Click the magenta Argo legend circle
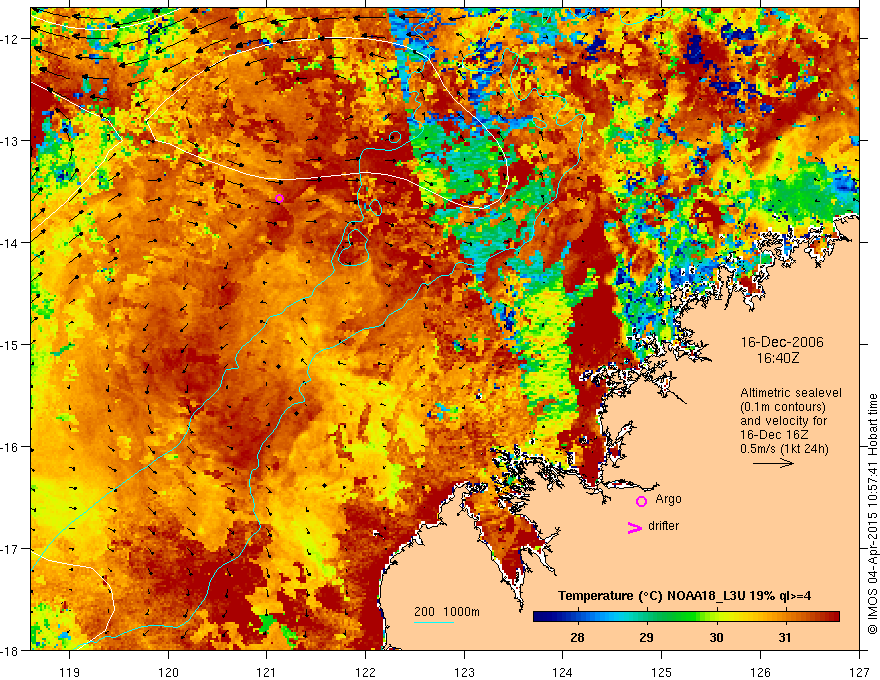 click(x=641, y=501)
